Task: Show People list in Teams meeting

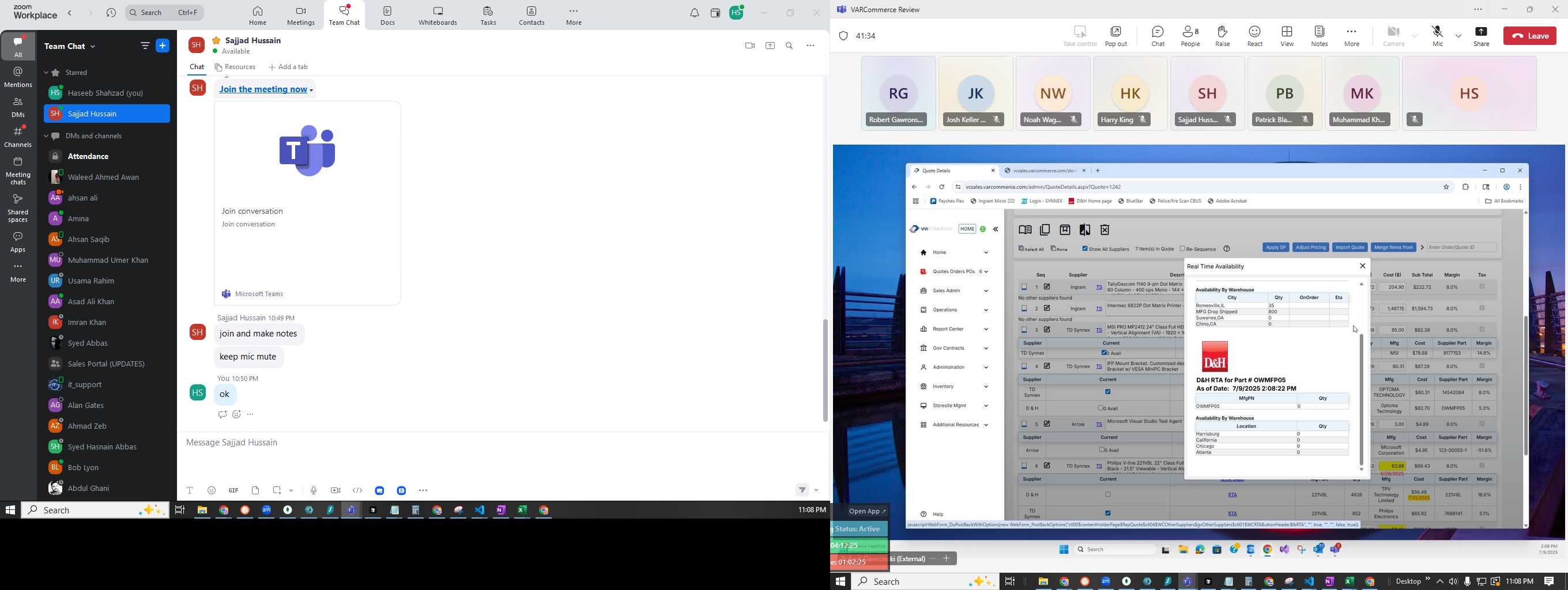Action: point(1190,36)
